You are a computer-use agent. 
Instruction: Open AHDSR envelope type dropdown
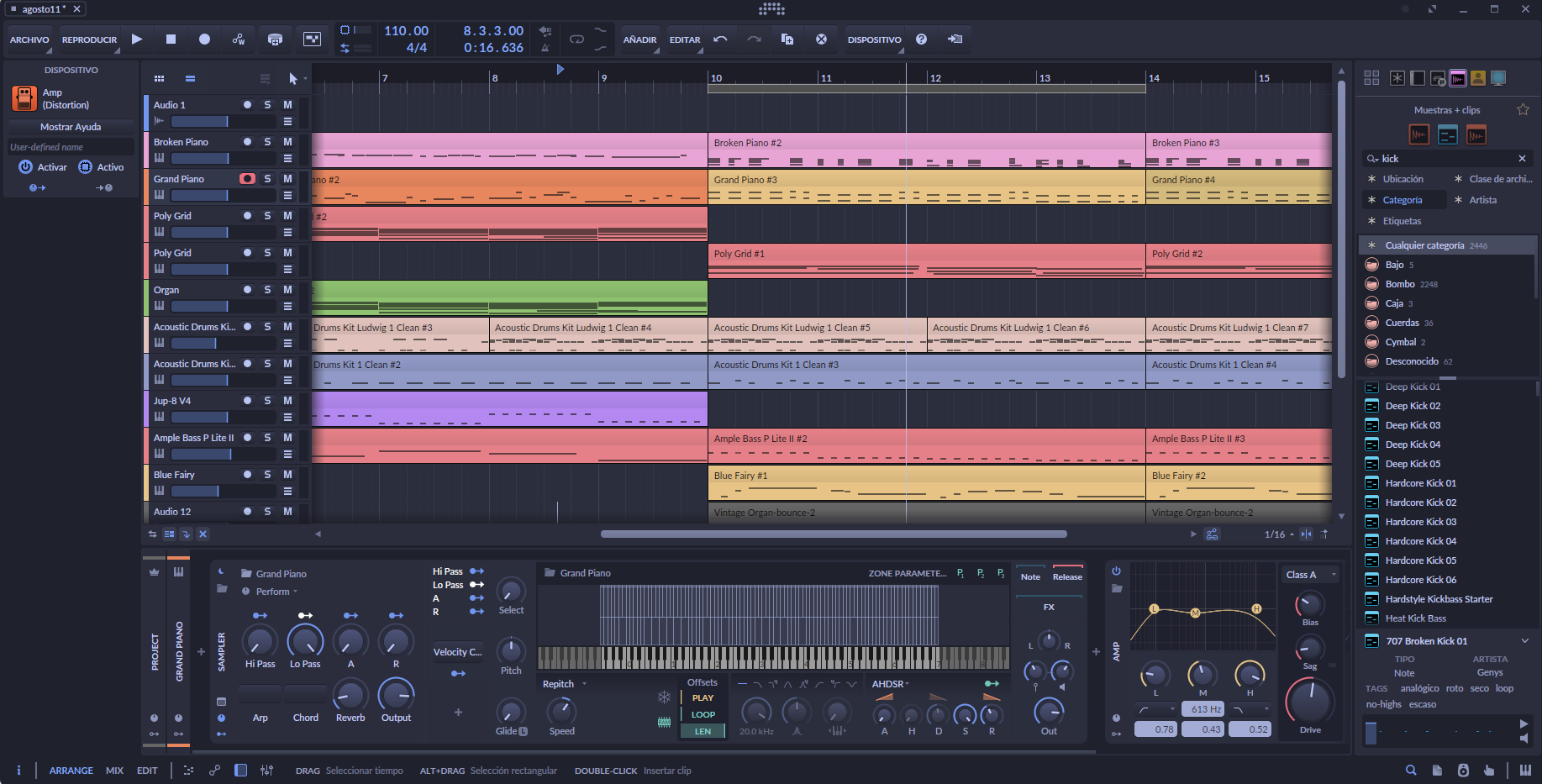coord(891,684)
